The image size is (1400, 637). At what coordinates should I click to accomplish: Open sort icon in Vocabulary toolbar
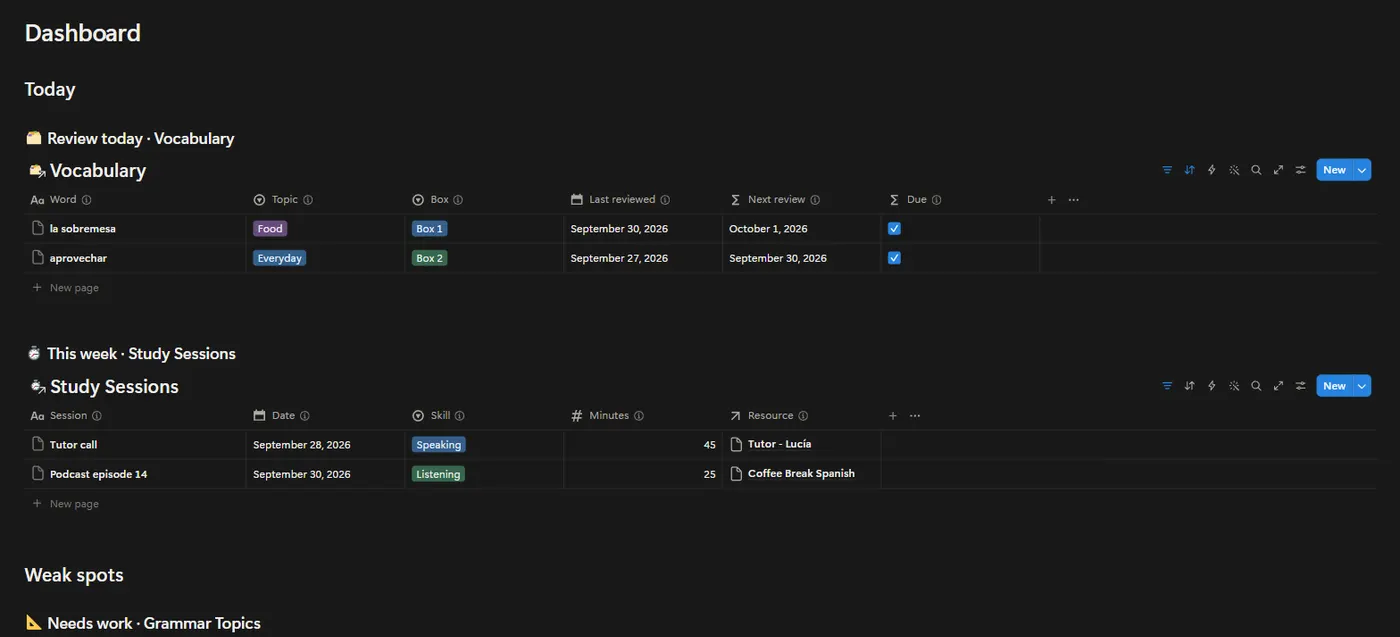click(x=1189, y=170)
